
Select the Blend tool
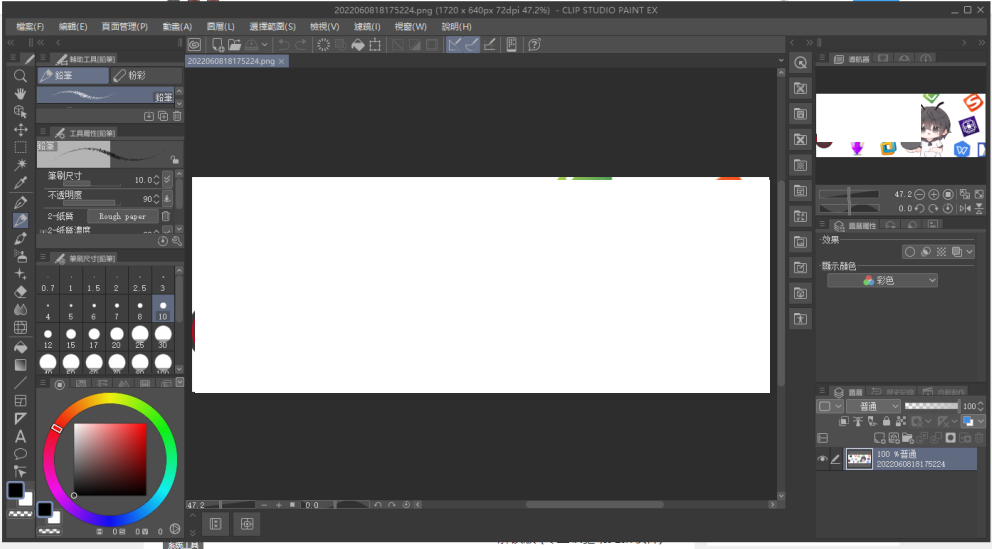pyautogui.click(x=20, y=309)
